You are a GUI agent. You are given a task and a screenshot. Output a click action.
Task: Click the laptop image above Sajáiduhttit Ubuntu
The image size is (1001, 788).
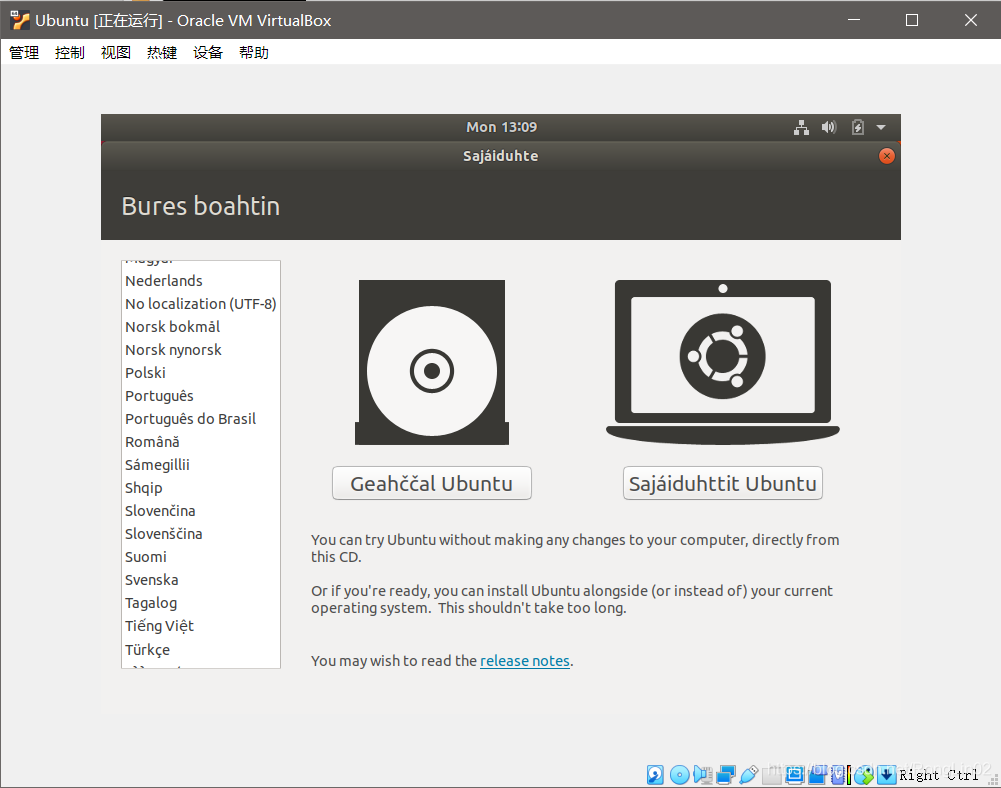click(x=723, y=362)
